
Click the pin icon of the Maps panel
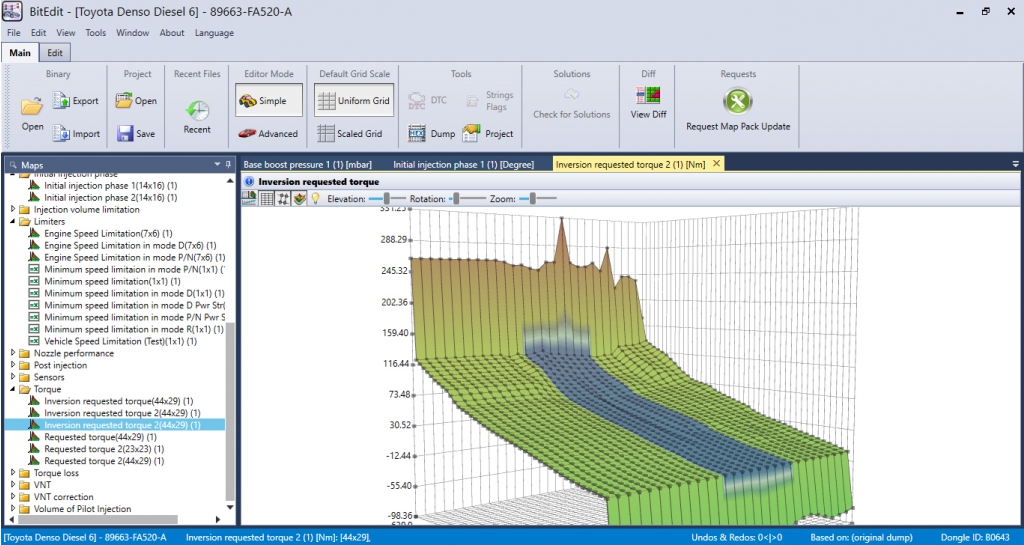click(x=228, y=164)
